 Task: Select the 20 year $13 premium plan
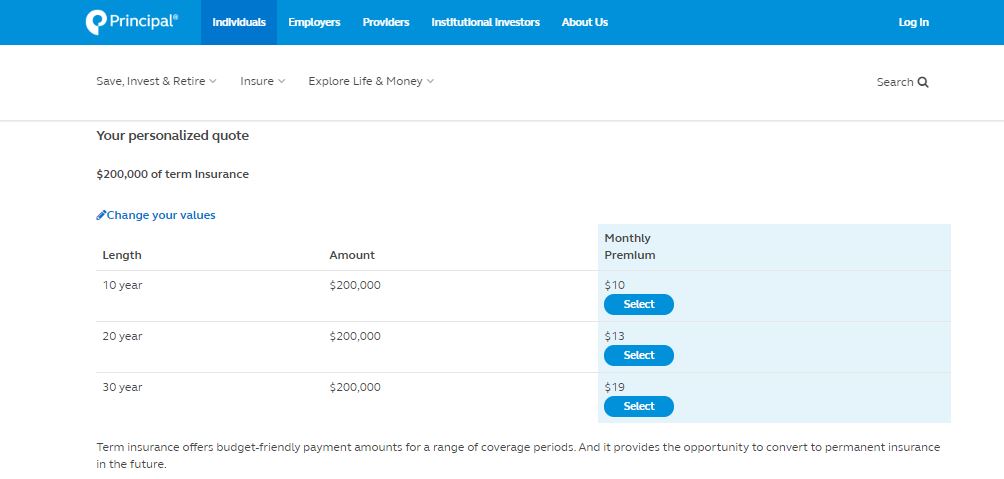(638, 355)
